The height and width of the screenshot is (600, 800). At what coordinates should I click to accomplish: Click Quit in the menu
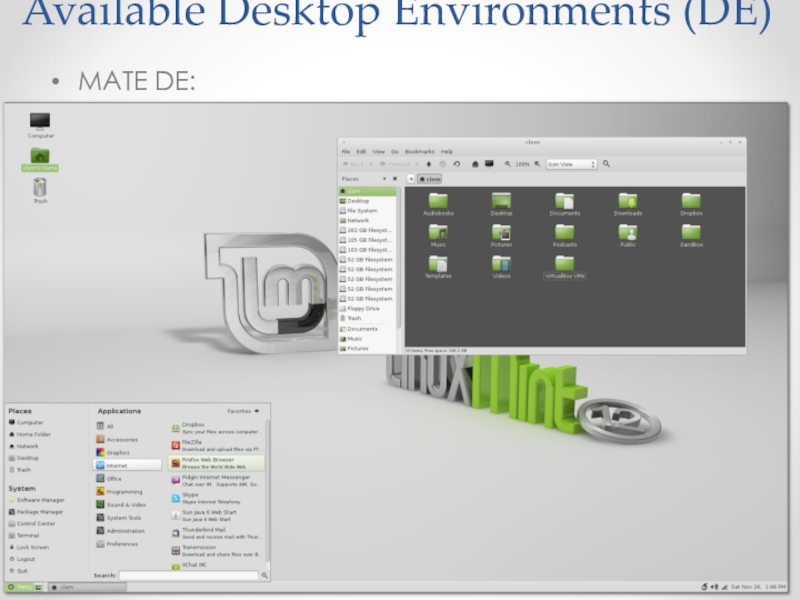coord(18,571)
